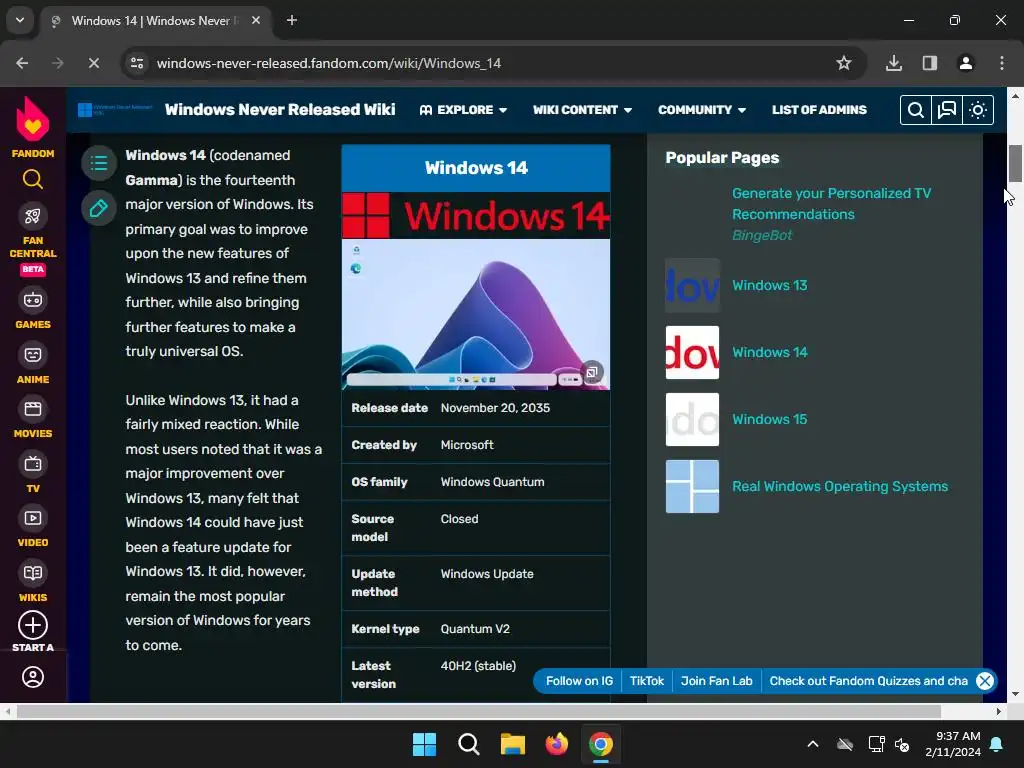Open the table of contents icon

(x=99, y=163)
